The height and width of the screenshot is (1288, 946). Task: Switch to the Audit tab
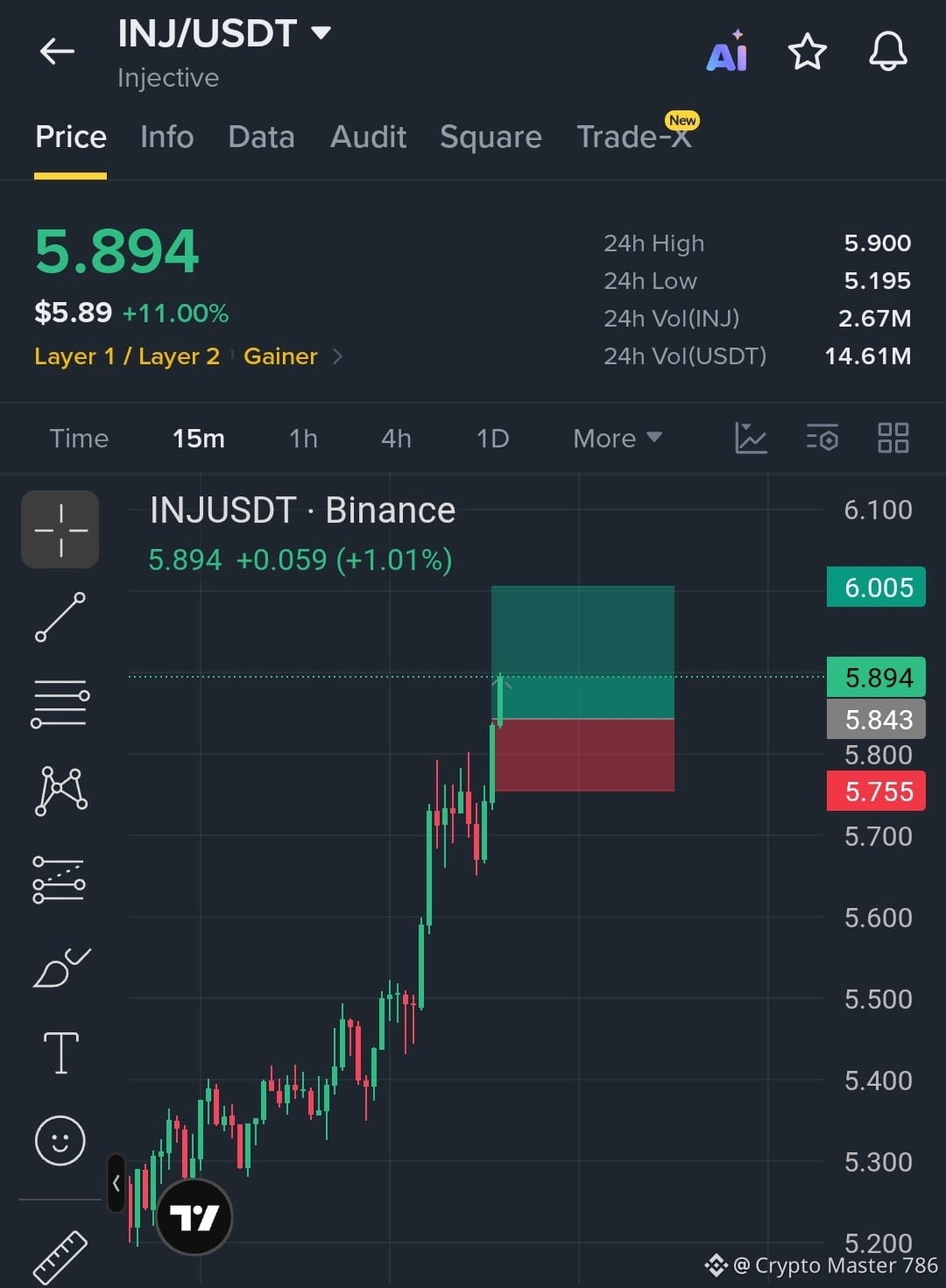[x=368, y=137]
